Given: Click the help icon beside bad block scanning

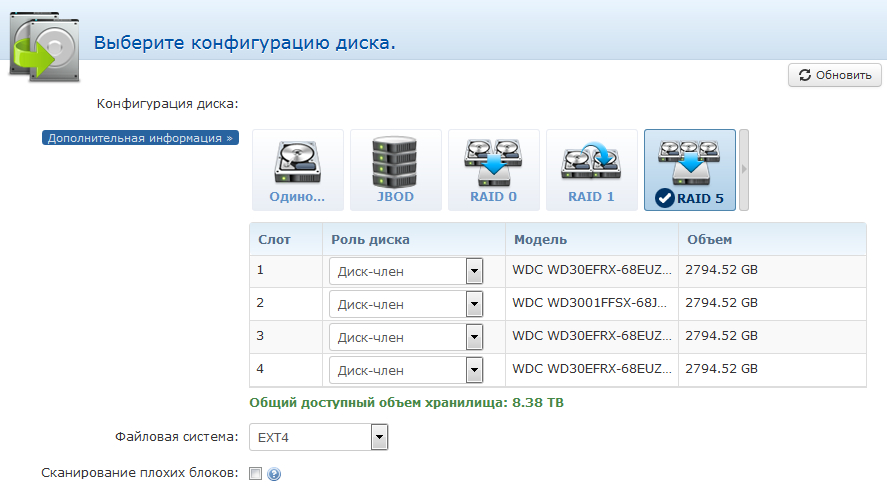Looking at the screenshot, I should click(x=273, y=474).
